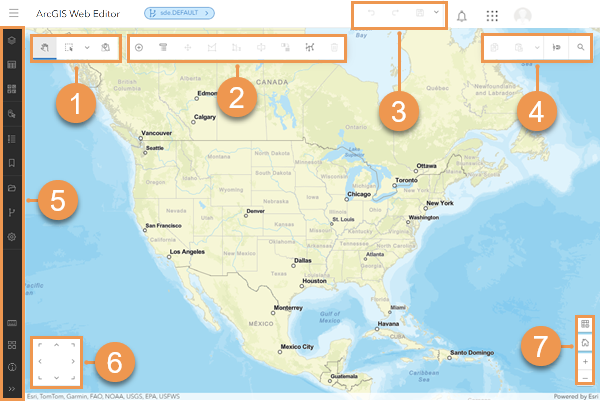
Task: Pan map toward upper-left corner arrow
Action: click(x=40, y=345)
